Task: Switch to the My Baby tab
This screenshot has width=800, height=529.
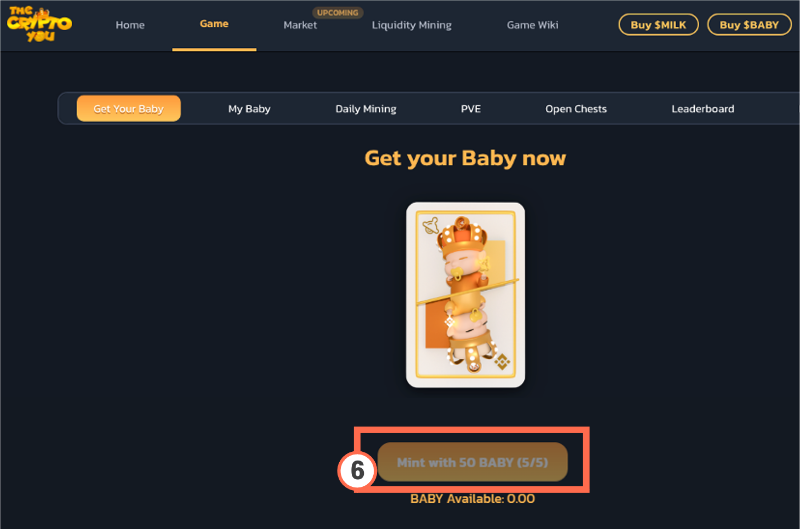Action: (x=249, y=109)
